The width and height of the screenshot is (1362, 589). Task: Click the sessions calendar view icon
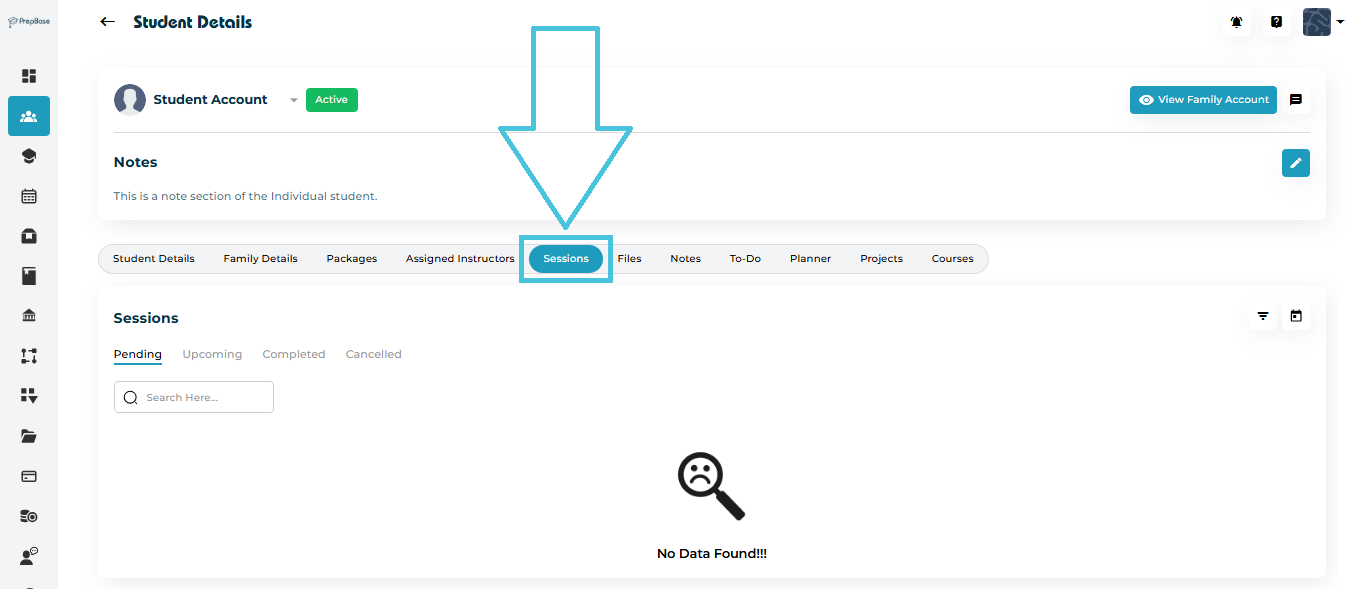coord(1295,317)
